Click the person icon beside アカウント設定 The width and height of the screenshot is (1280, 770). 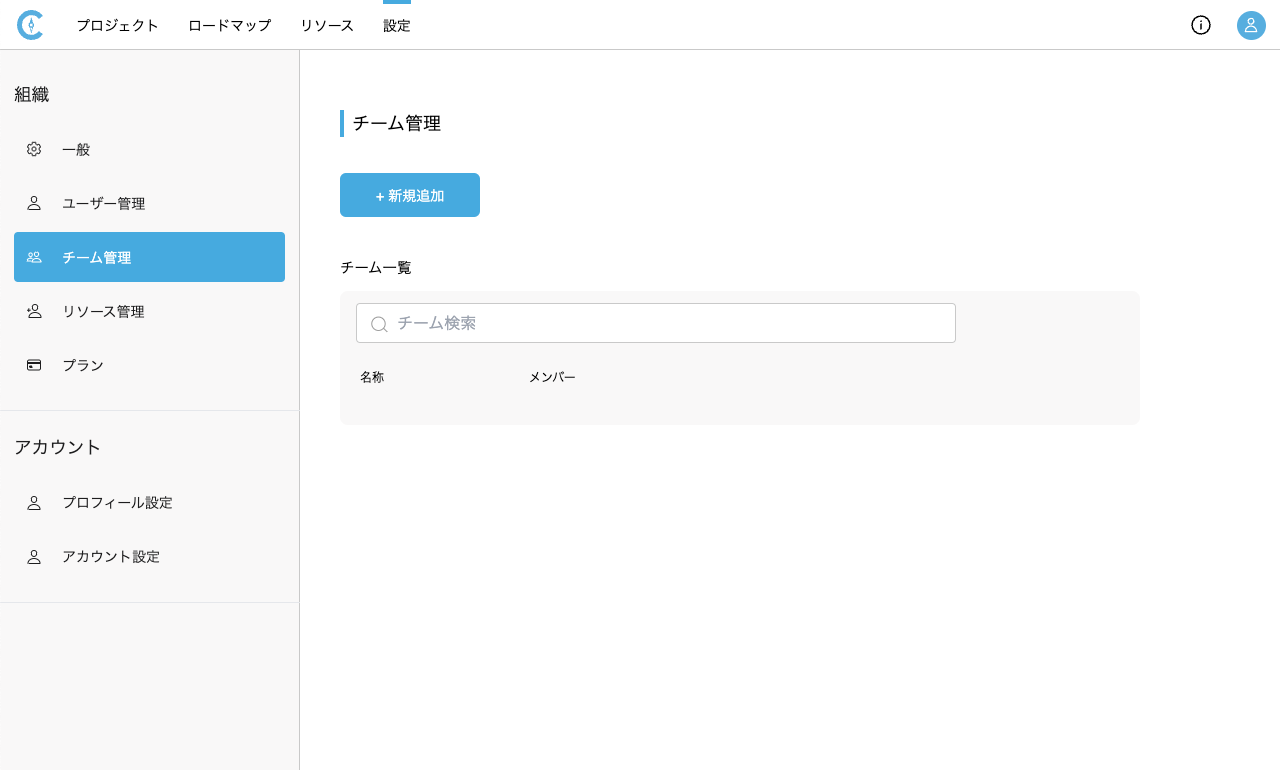pyautogui.click(x=34, y=557)
